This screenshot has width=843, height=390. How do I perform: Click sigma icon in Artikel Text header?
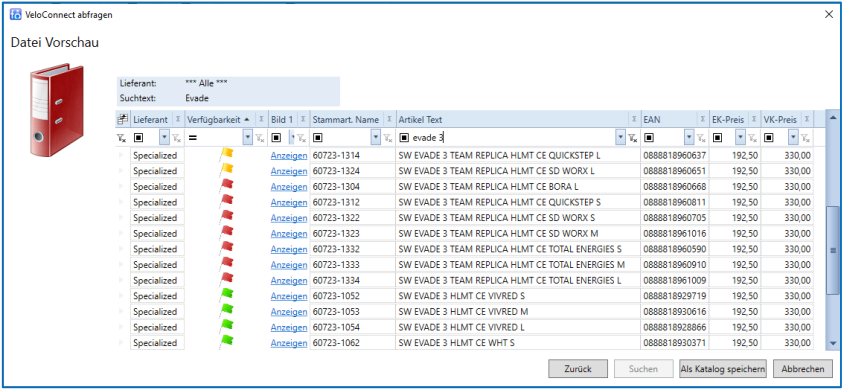[634, 119]
